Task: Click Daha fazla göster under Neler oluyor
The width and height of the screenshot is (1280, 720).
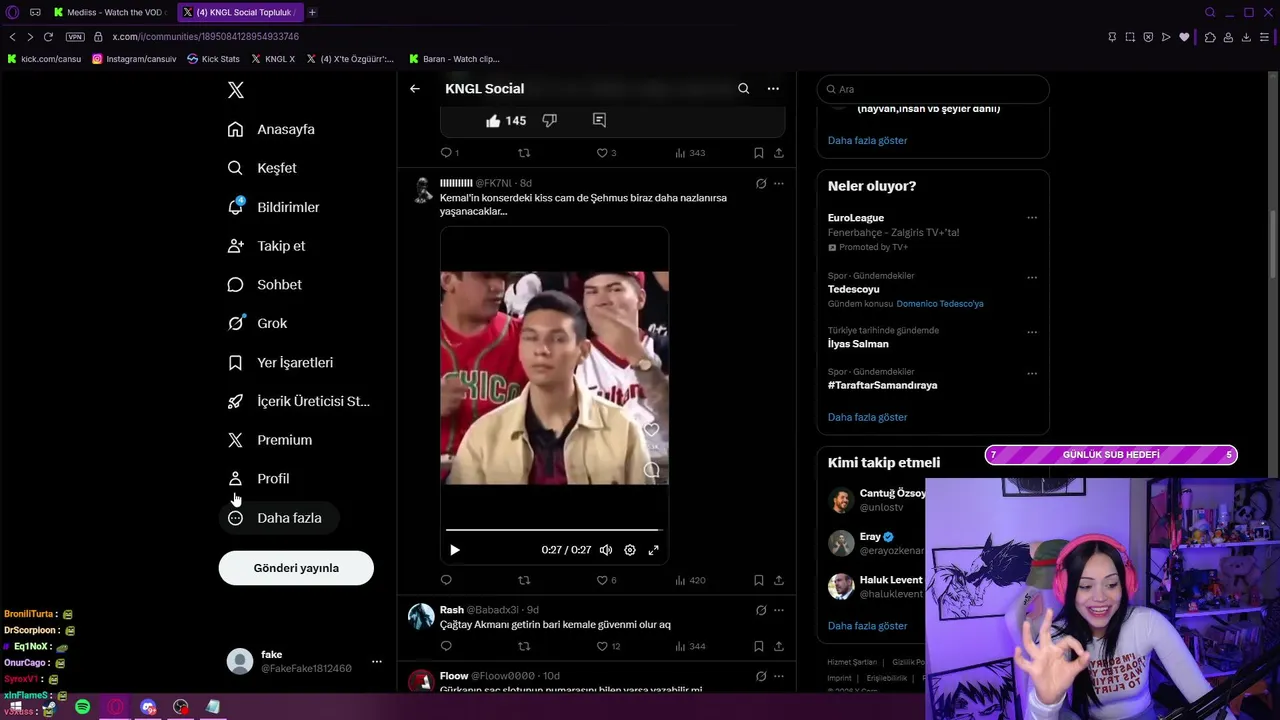Action: coord(867,417)
